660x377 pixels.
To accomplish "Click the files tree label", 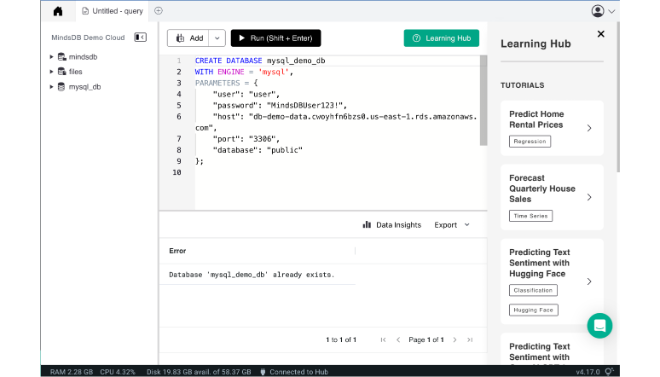I will 76,72.
